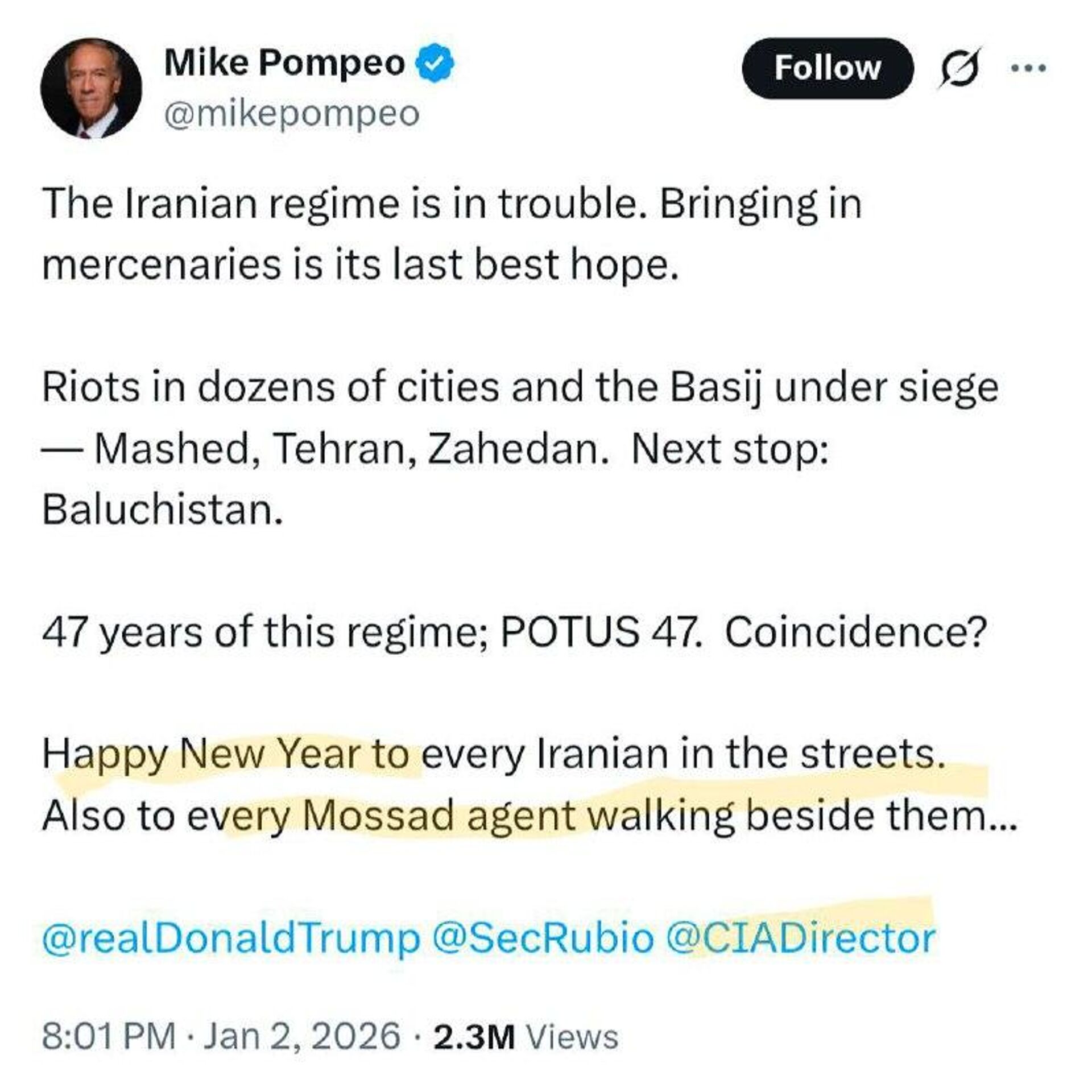
Task: Click the line "47 years of this regime"
Action: click(512, 632)
